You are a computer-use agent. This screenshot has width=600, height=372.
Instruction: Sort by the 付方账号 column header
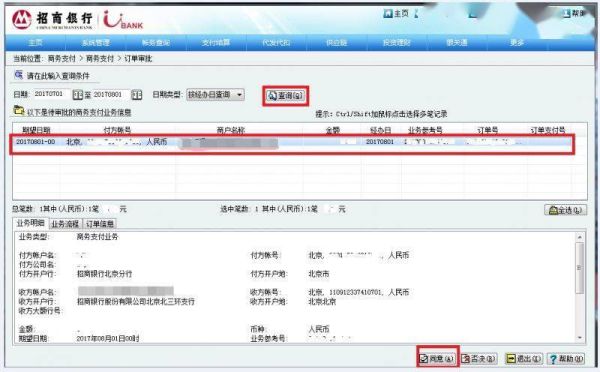click(x=117, y=130)
